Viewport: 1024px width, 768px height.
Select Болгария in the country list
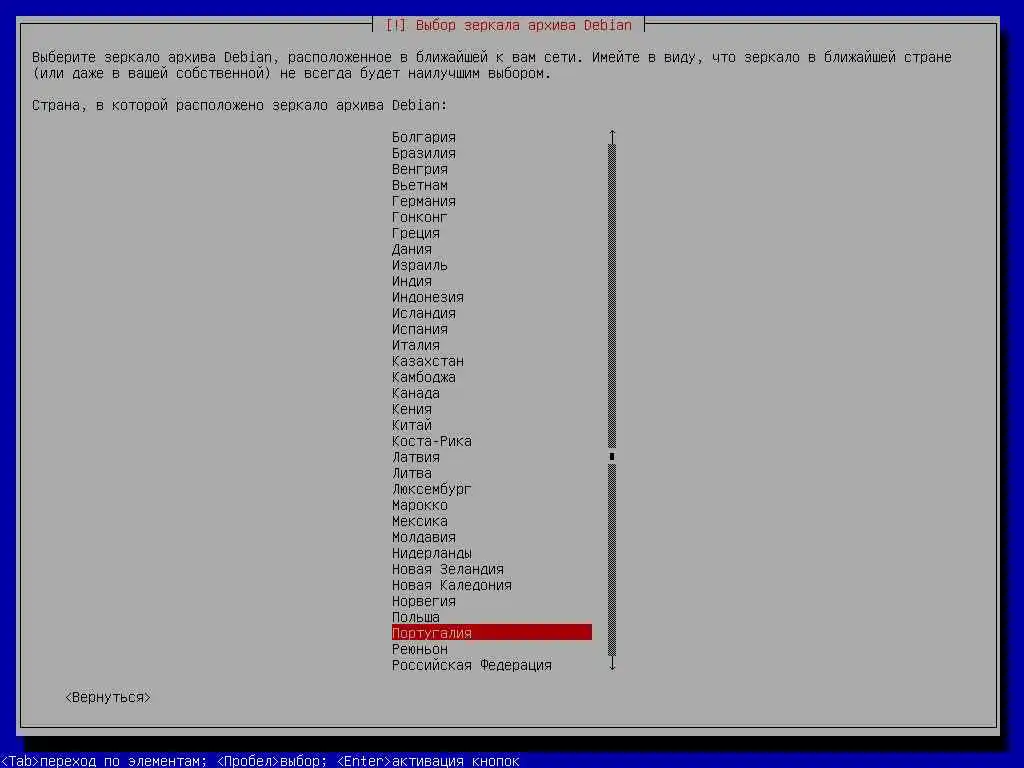tap(424, 137)
